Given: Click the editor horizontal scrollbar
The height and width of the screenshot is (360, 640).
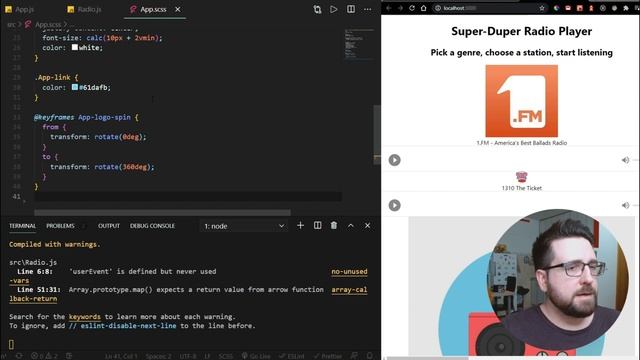Looking at the screenshot, I should pos(162,213).
